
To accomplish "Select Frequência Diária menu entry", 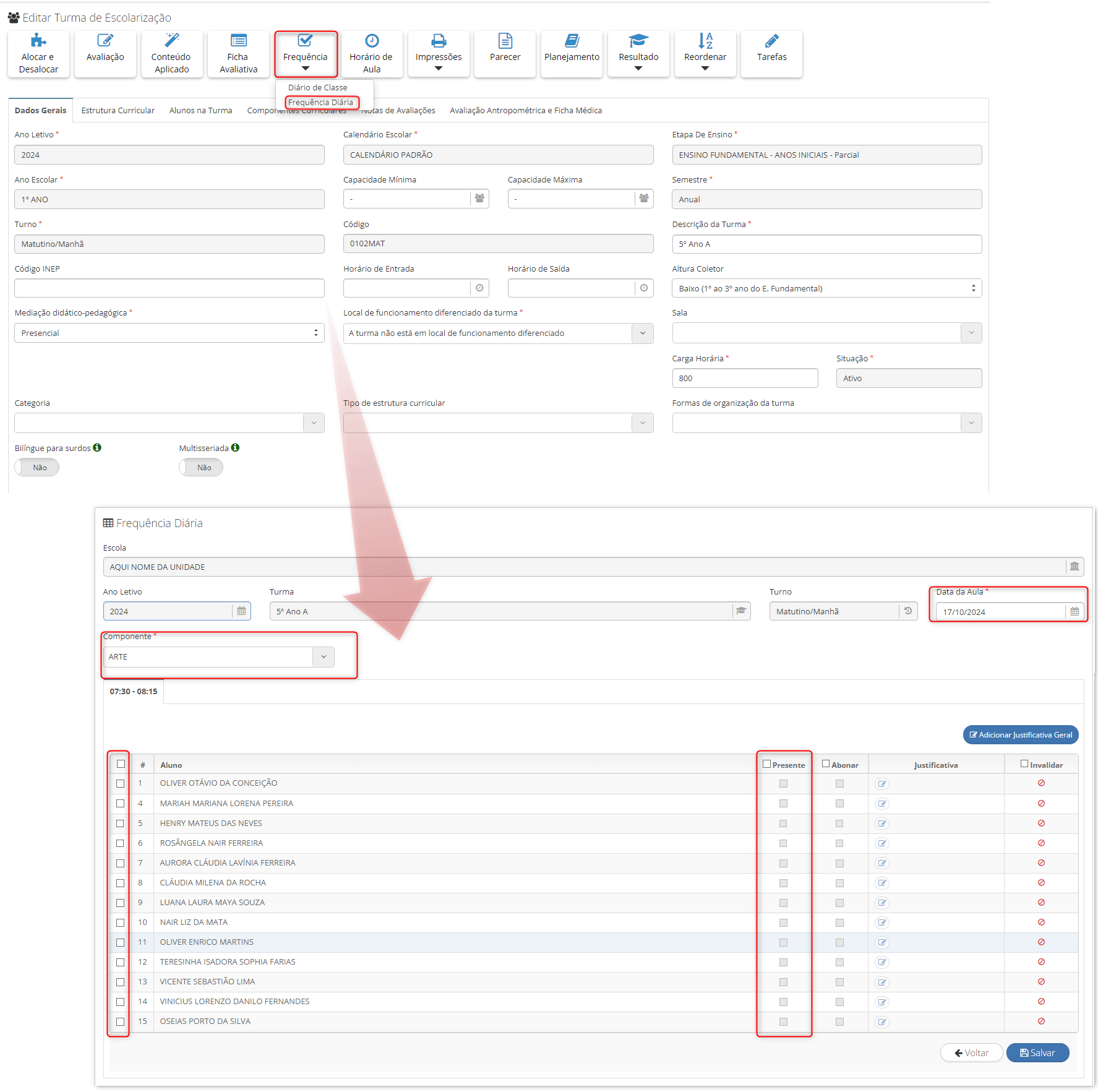I will coord(320,103).
